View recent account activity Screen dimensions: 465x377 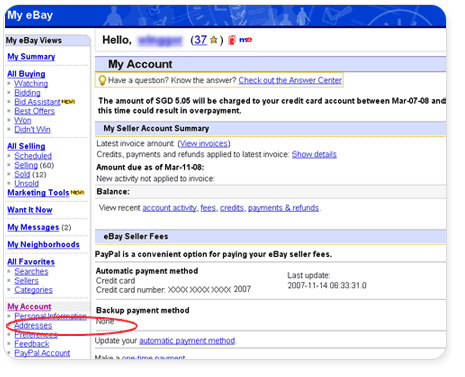[x=170, y=208]
